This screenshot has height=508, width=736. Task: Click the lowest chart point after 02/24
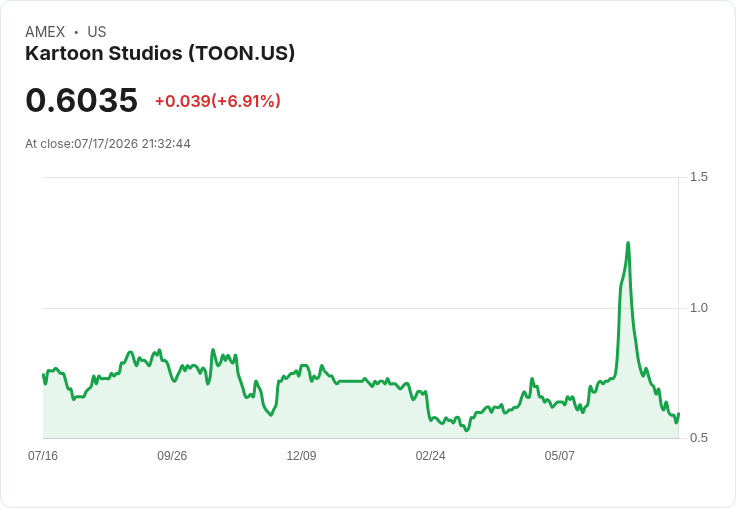click(467, 430)
